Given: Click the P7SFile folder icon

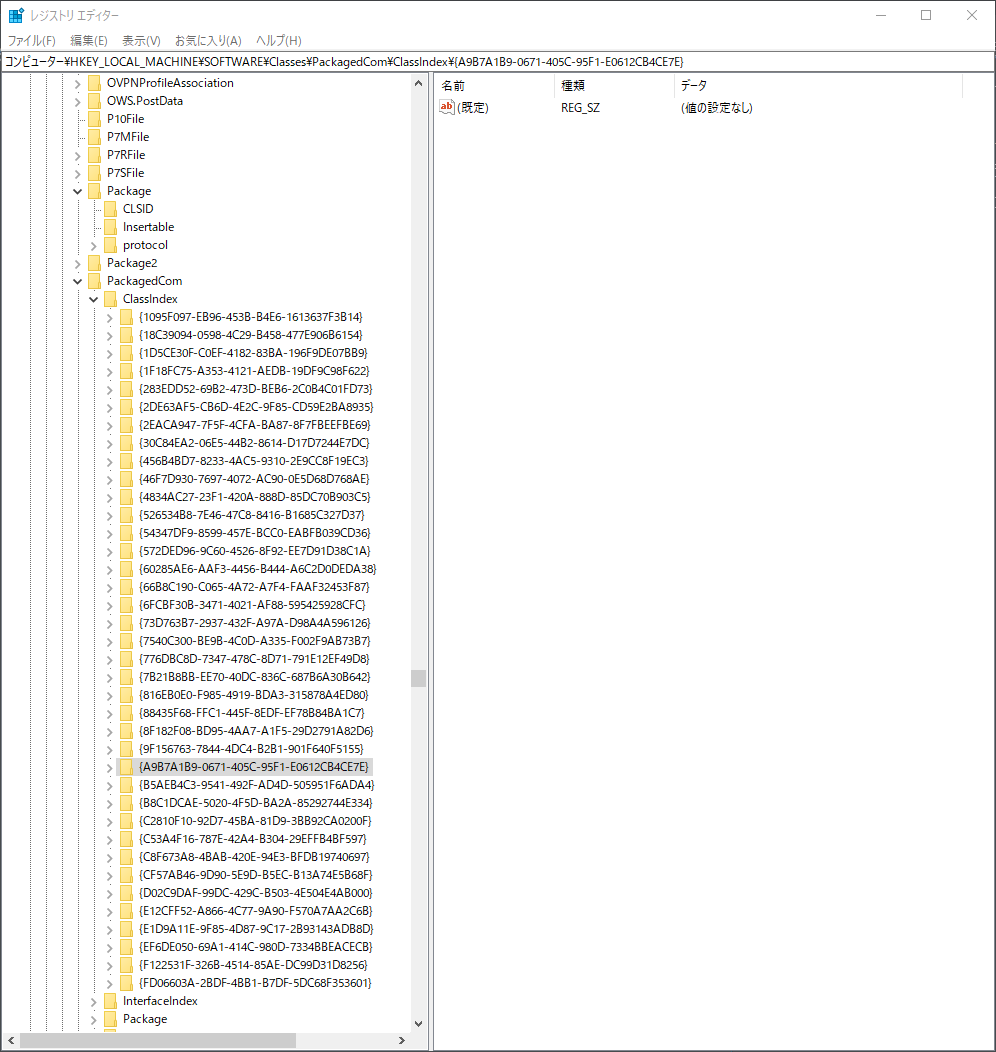Looking at the screenshot, I should click(95, 173).
